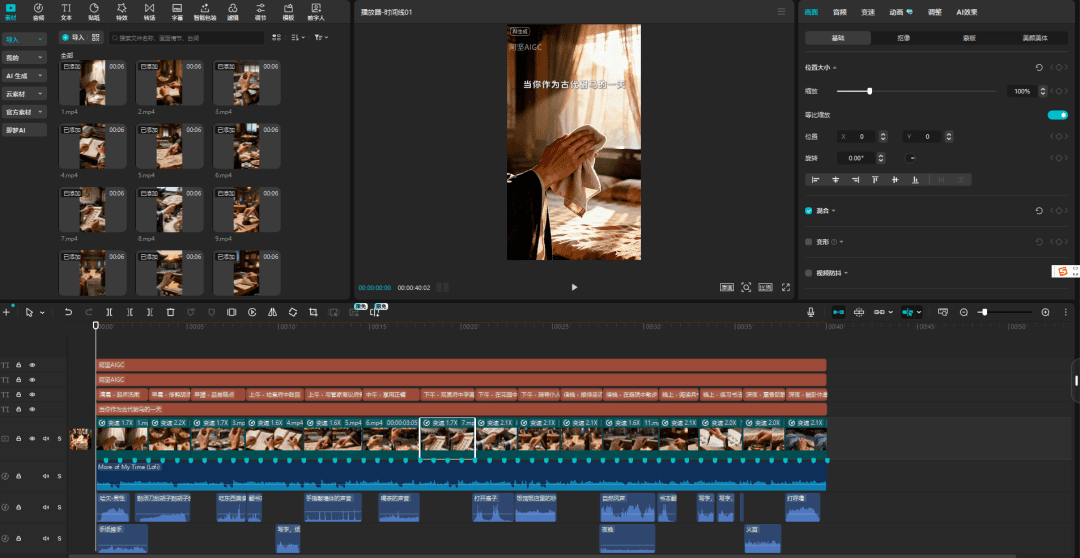Click the delete trash icon in timeline toolbar

click(171, 312)
